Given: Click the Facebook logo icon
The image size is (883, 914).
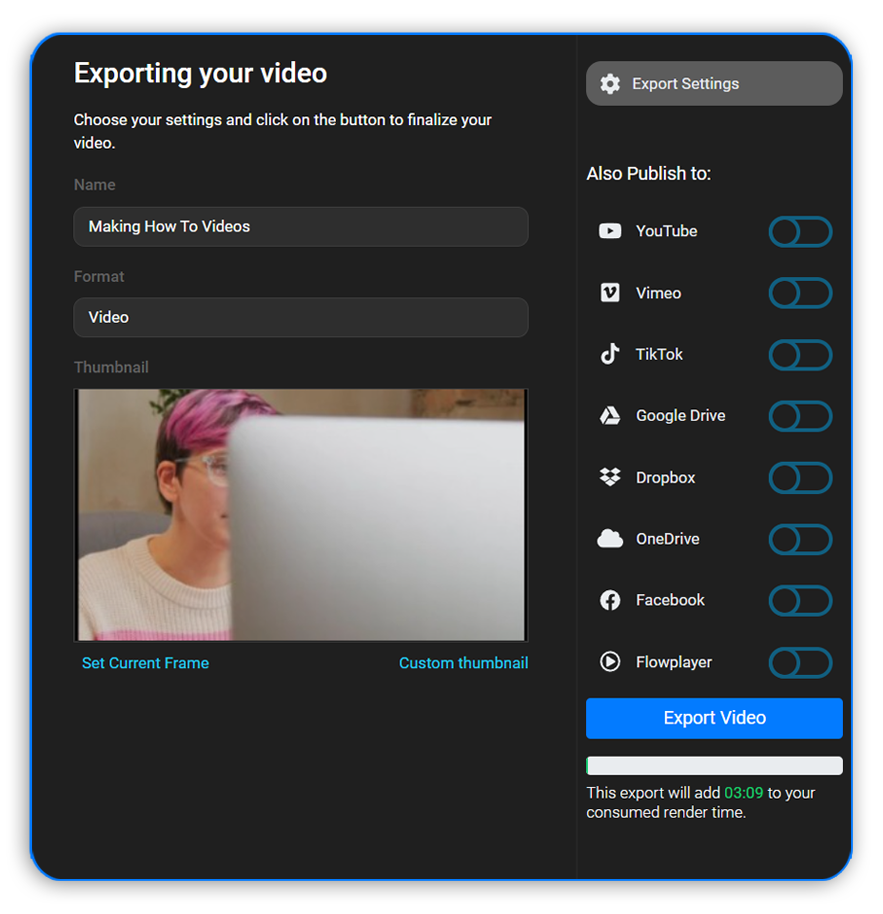Looking at the screenshot, I should (x=610, y=600).
